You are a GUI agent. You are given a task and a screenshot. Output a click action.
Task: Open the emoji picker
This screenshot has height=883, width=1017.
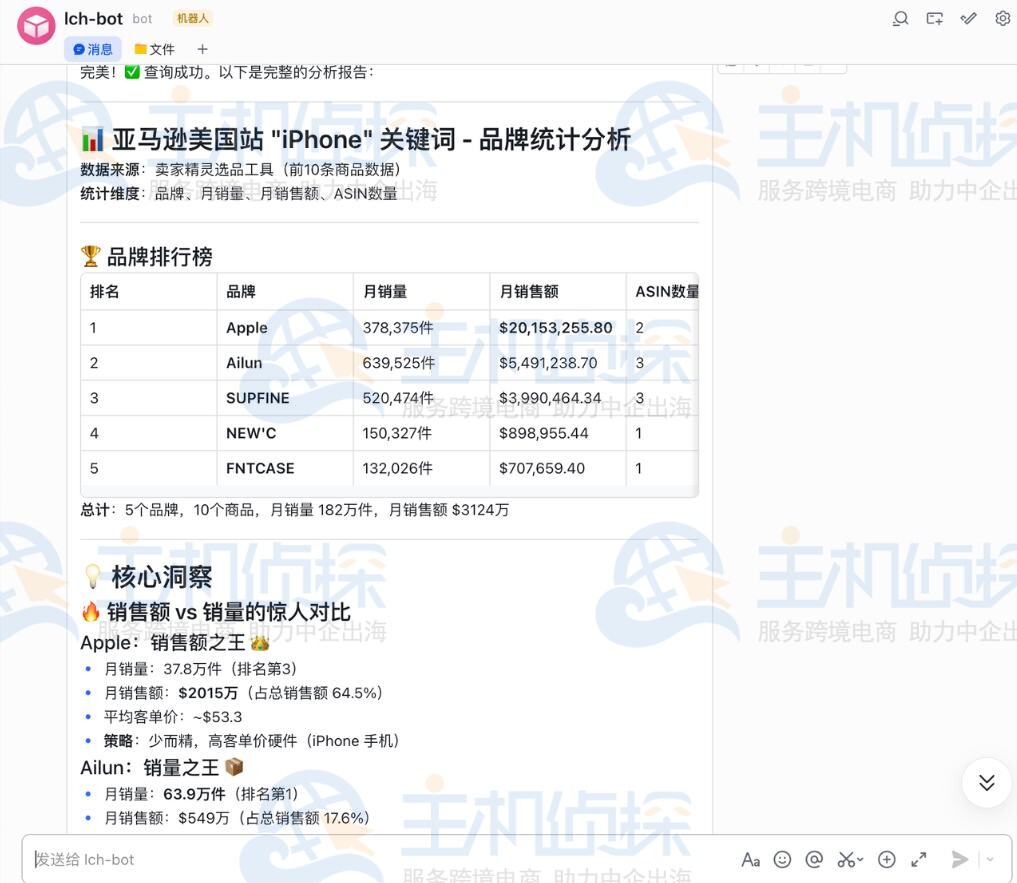pyautogui.click(x=782, y=860)
